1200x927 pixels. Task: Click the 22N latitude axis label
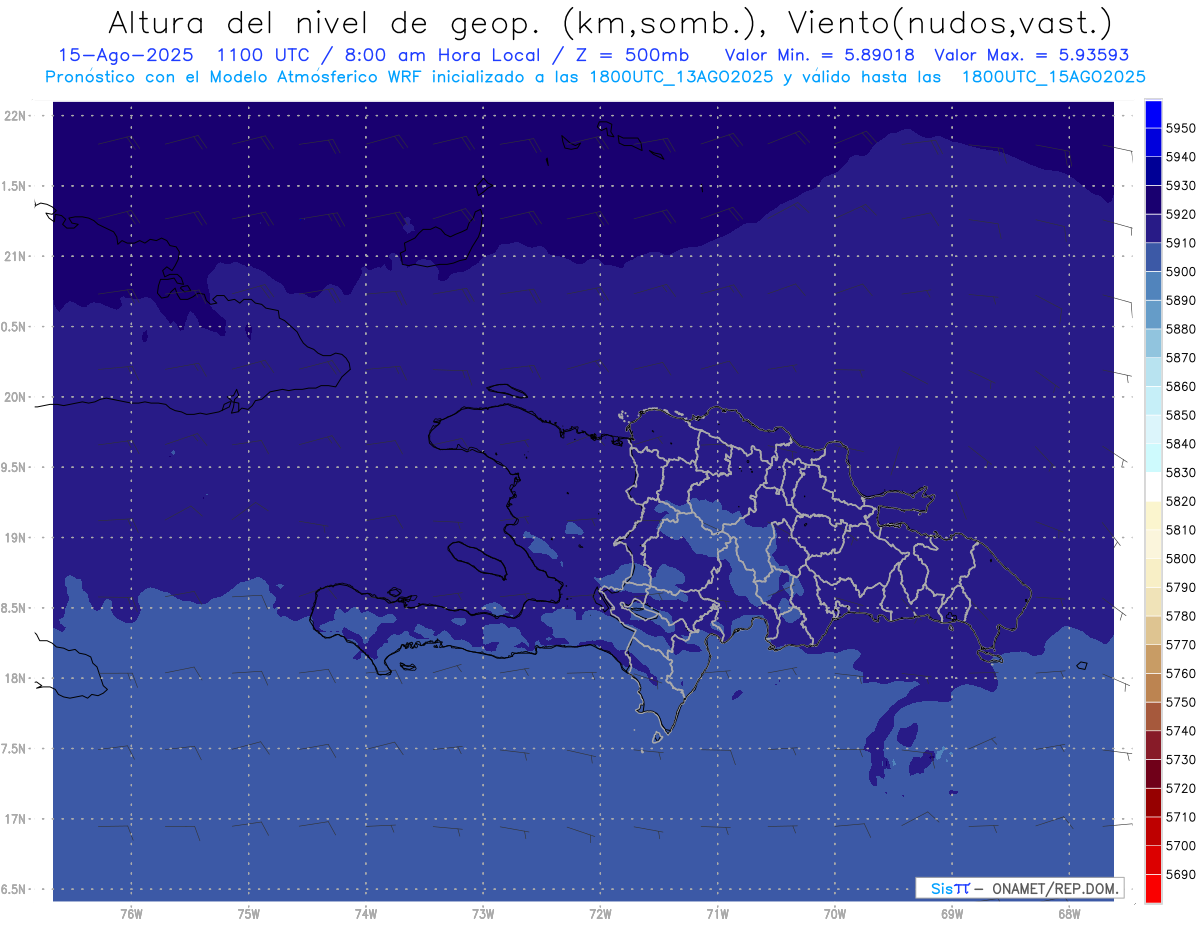click(x=17, y=116)
